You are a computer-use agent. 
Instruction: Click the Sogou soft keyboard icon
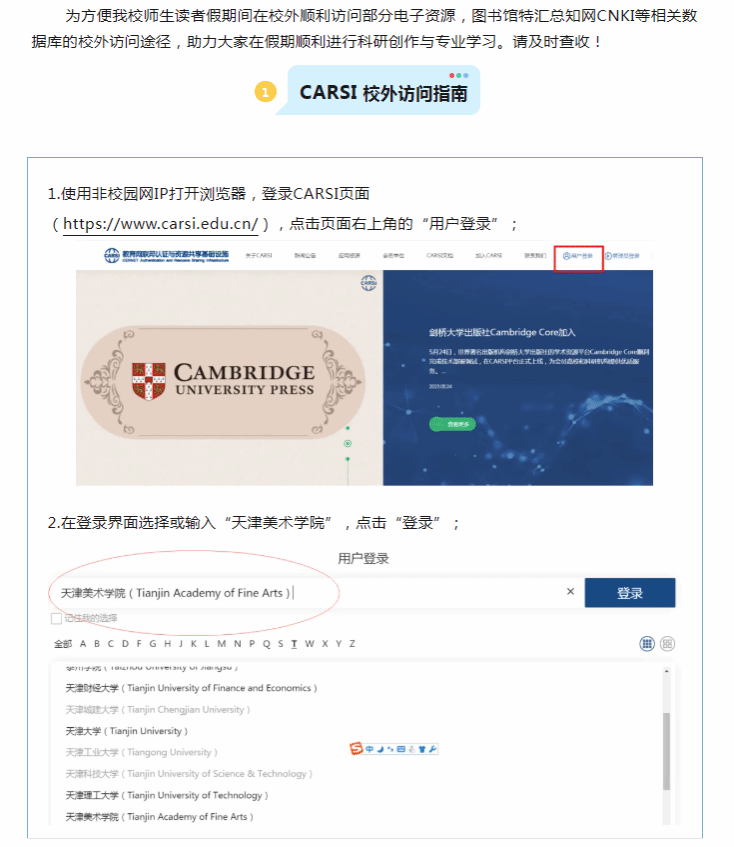(401, 749)
